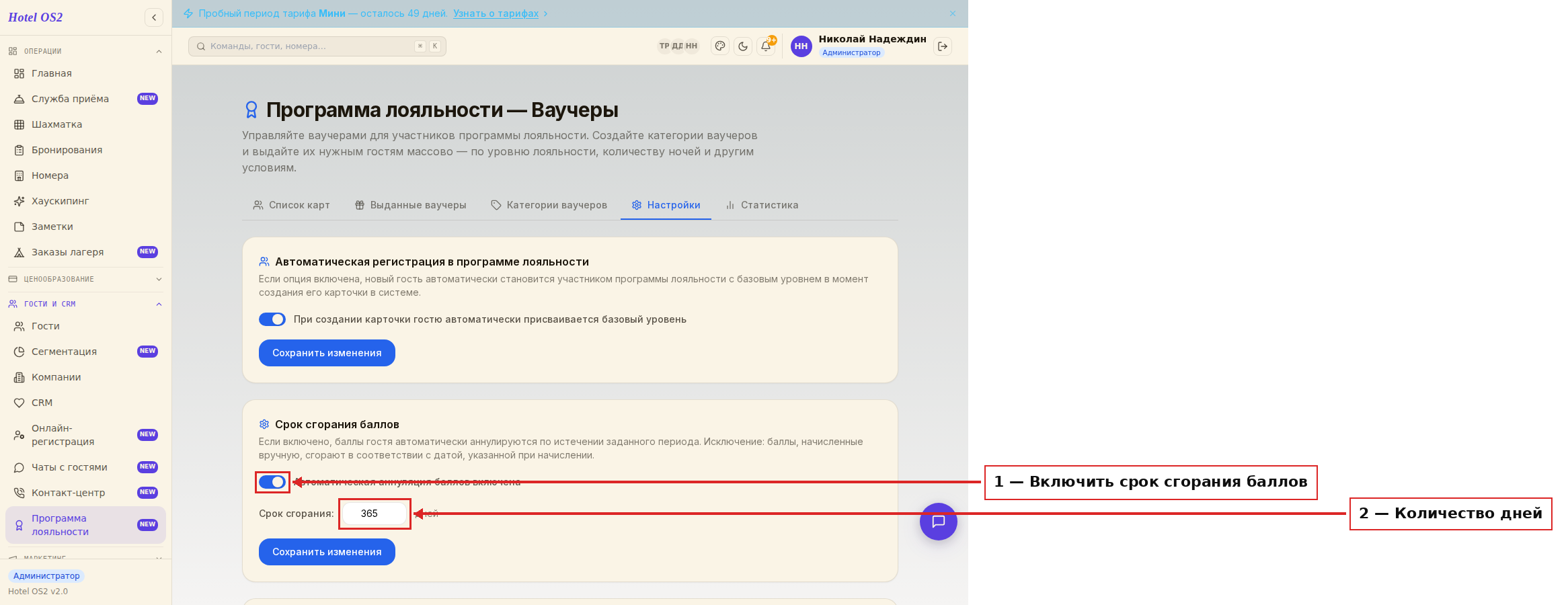Collapse the Операции sidebar group

85,51
